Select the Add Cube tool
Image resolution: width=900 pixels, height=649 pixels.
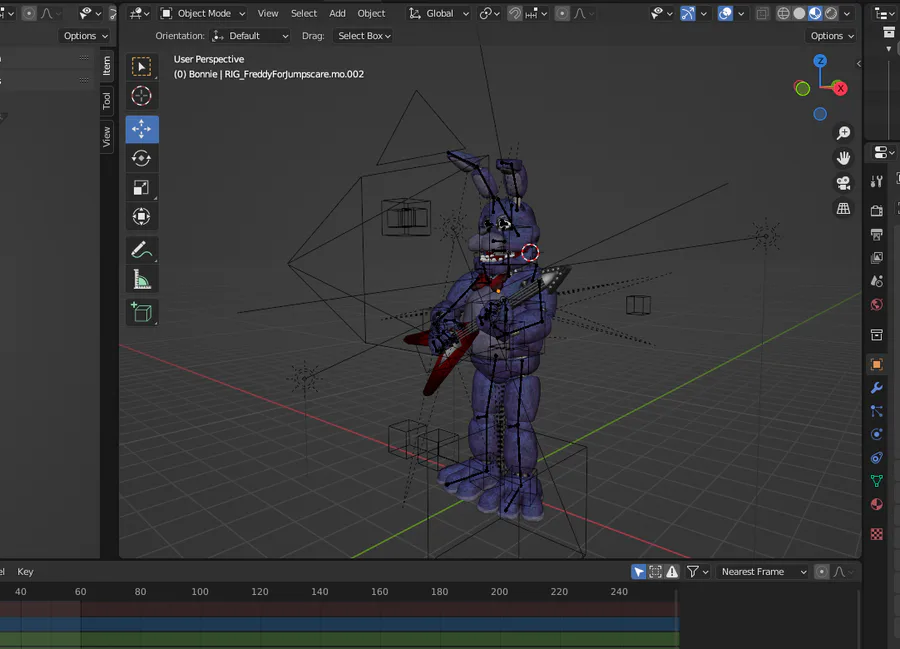(x=141, y=312)
